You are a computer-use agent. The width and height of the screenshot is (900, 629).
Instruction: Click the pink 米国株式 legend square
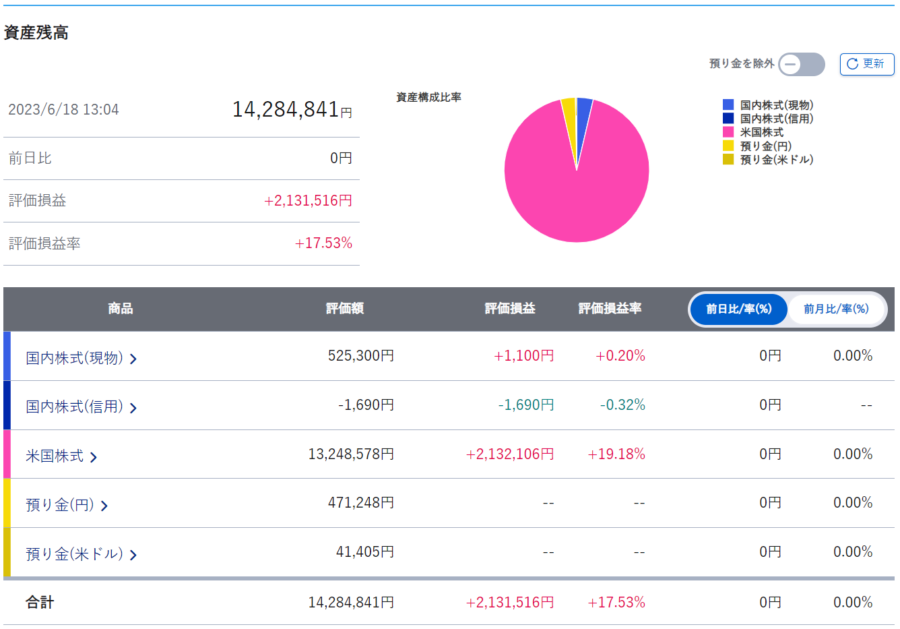coord(729,132)
